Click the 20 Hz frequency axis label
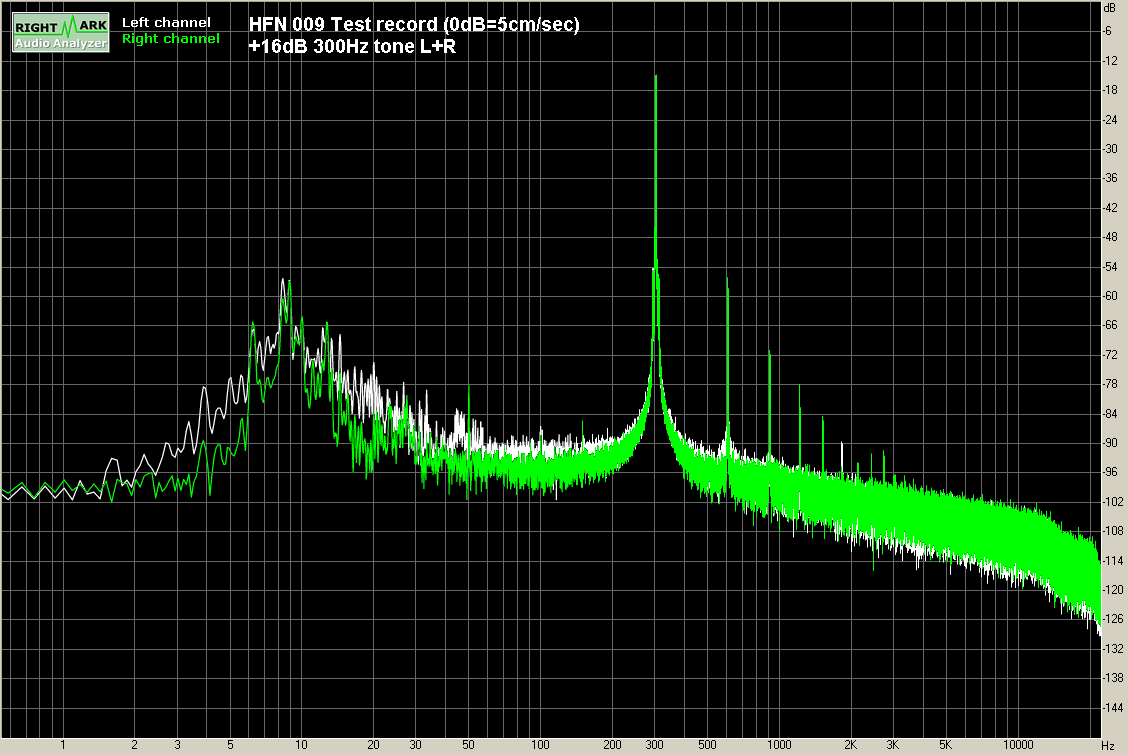This screenshot has width=1128, height=755. 373,745
